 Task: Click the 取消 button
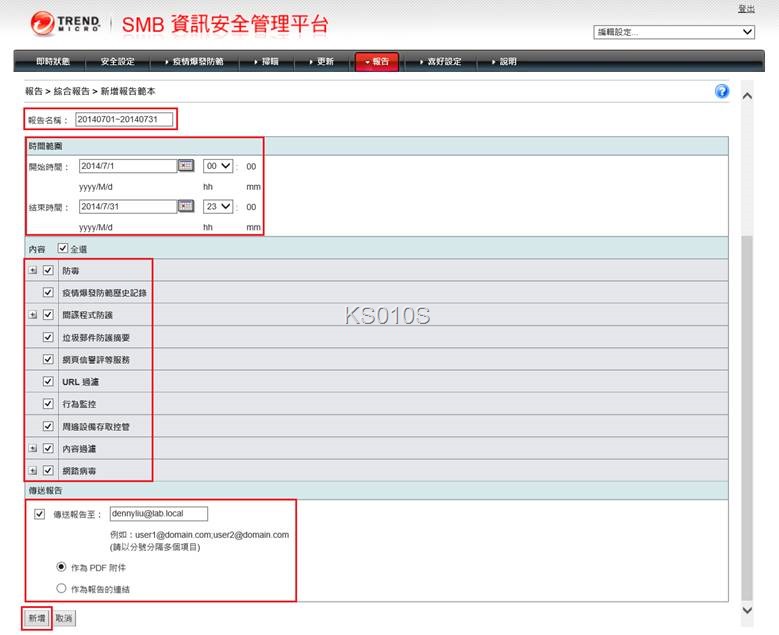click(64, 618)
